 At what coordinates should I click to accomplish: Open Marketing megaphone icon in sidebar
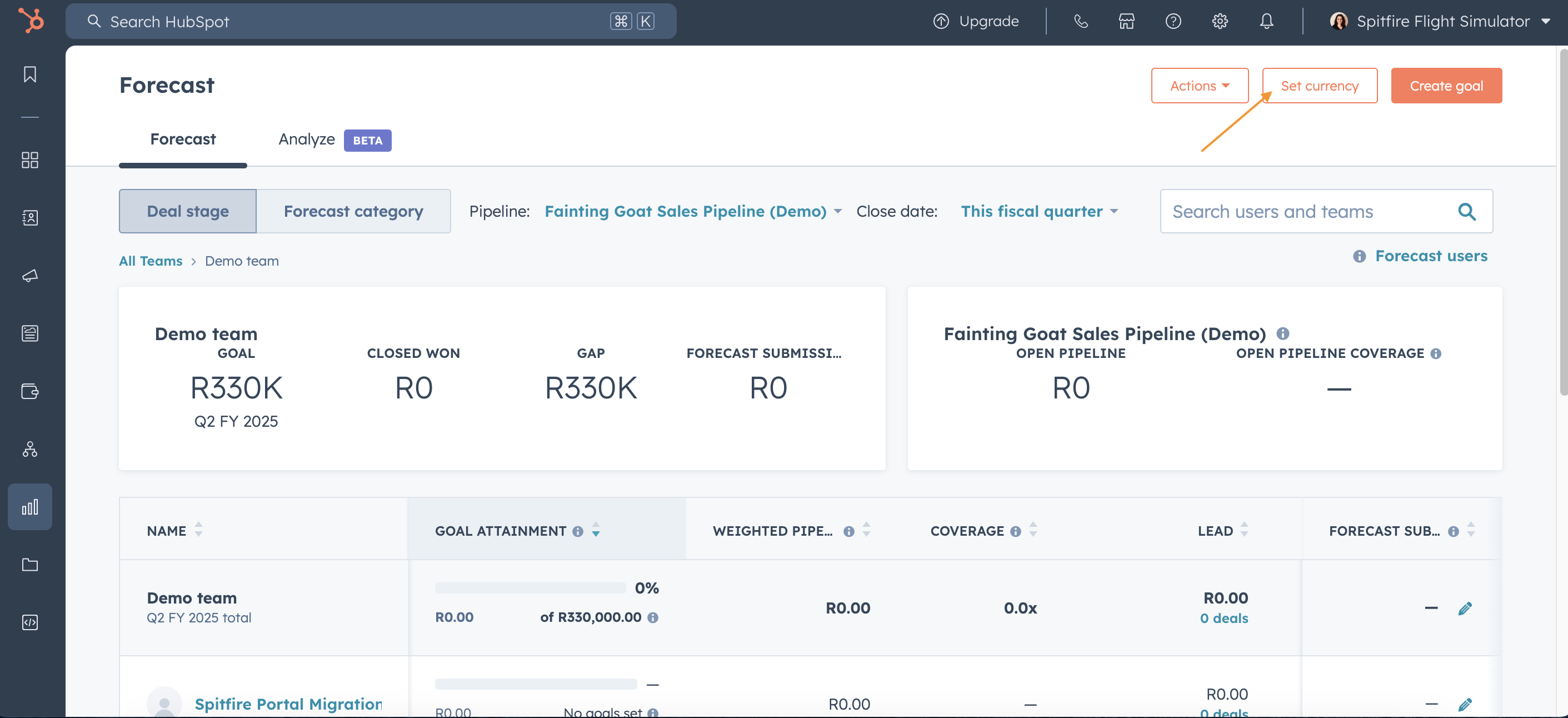coord(30,275)
